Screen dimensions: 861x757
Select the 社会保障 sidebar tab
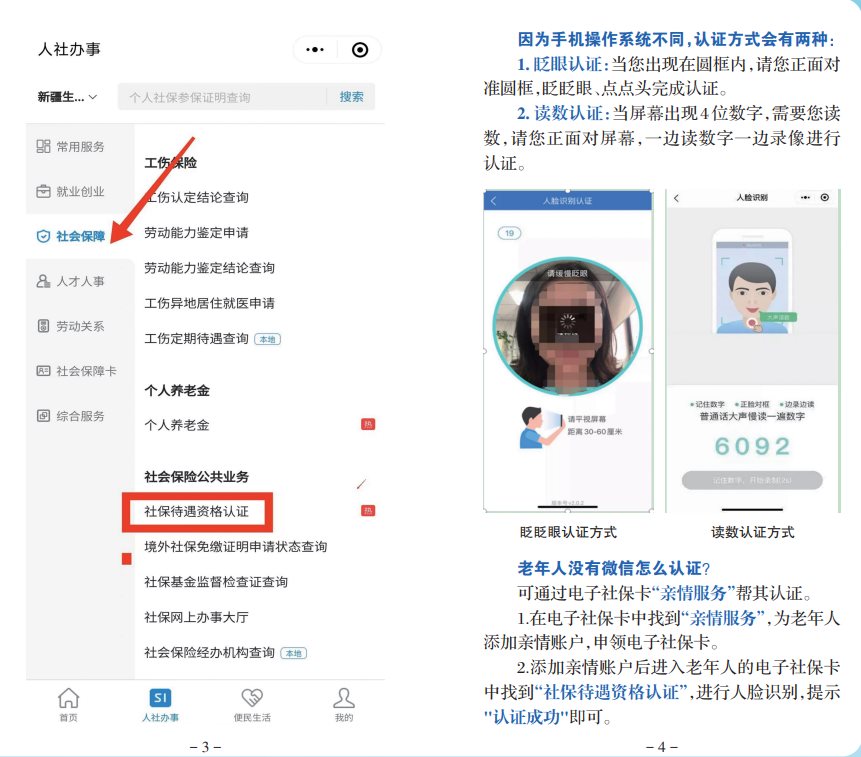click(80, 237)
